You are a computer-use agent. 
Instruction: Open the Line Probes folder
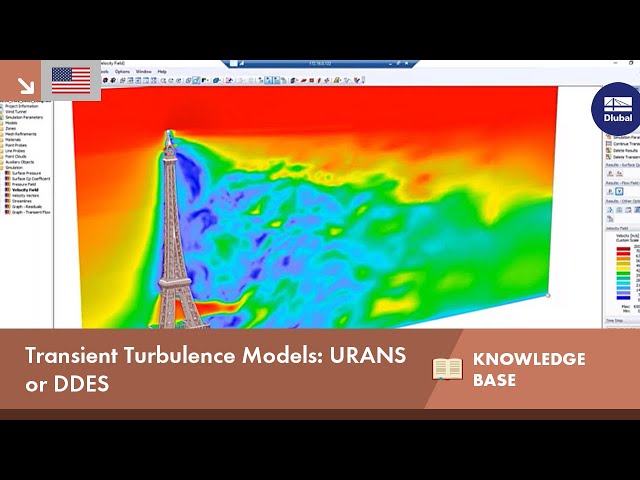tap(15, 151)
